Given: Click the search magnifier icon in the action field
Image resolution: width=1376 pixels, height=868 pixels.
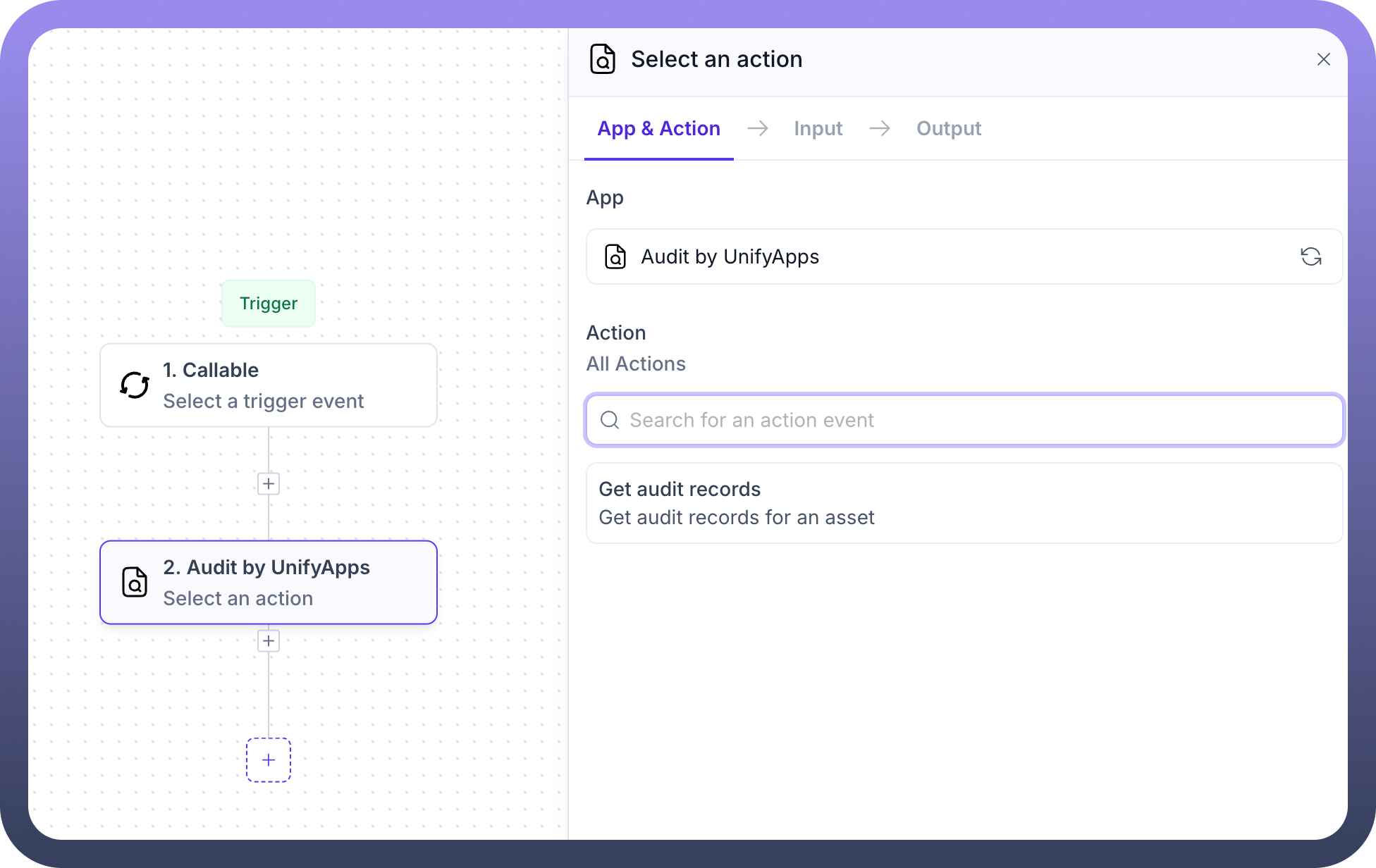Looking at the screenshot, I should (610, 421).
